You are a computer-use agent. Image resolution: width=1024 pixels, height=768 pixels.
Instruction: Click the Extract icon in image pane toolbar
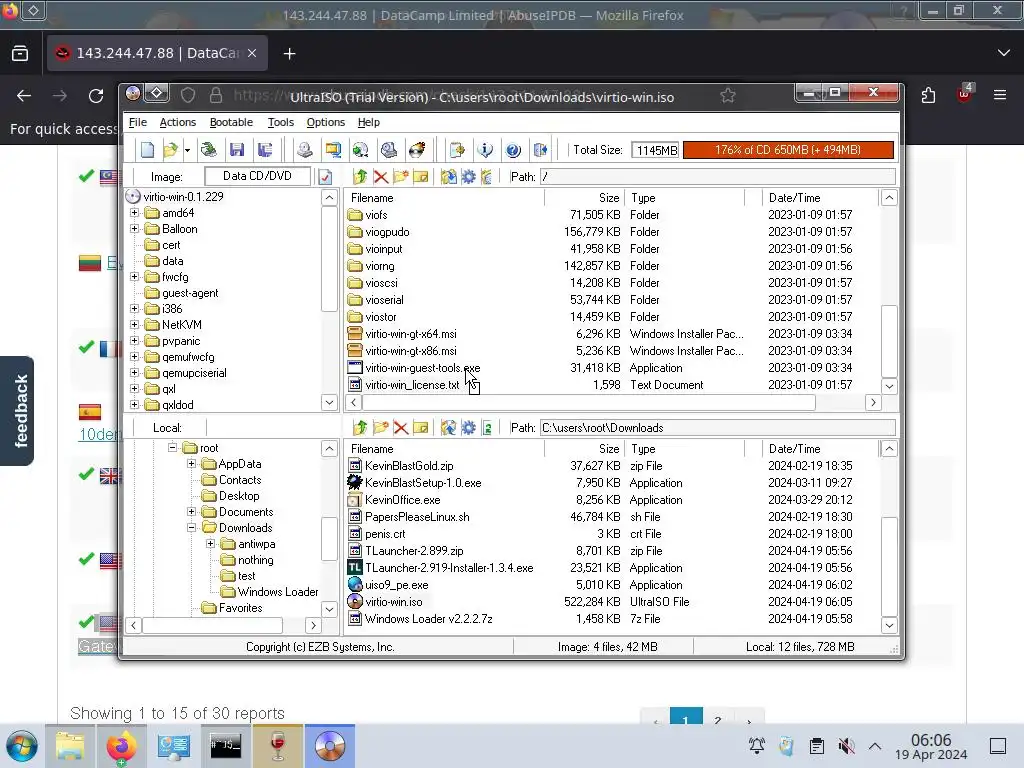click(449, 176)
